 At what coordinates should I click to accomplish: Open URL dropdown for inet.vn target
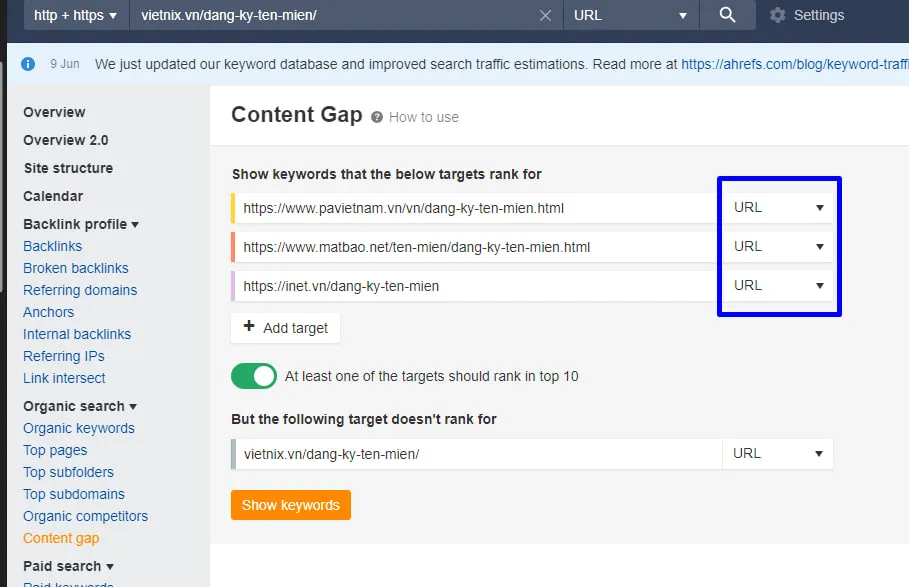click(x=778, y=286)
